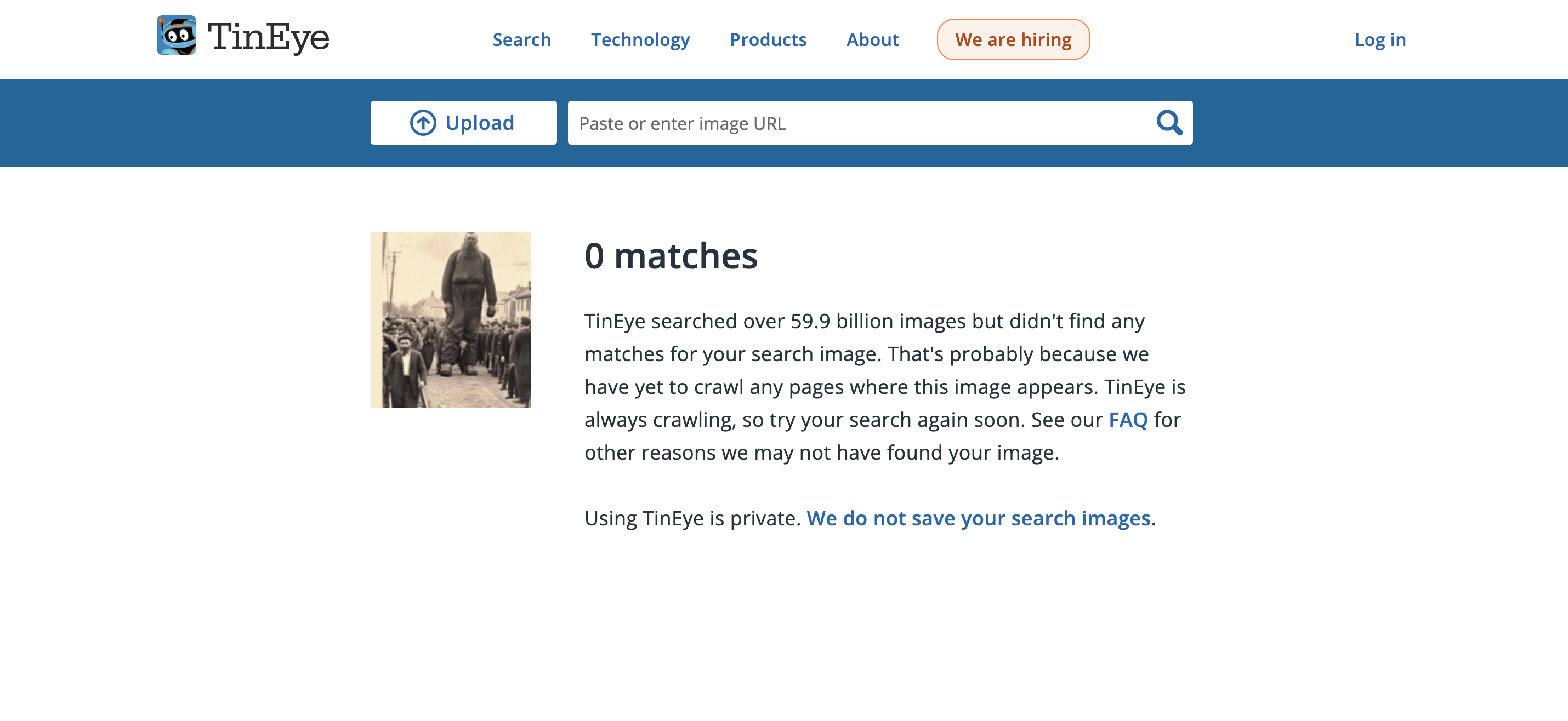Click the upload arrow circle icon
This screenshot has height=721, width=1568.
(x=423, y=123)
